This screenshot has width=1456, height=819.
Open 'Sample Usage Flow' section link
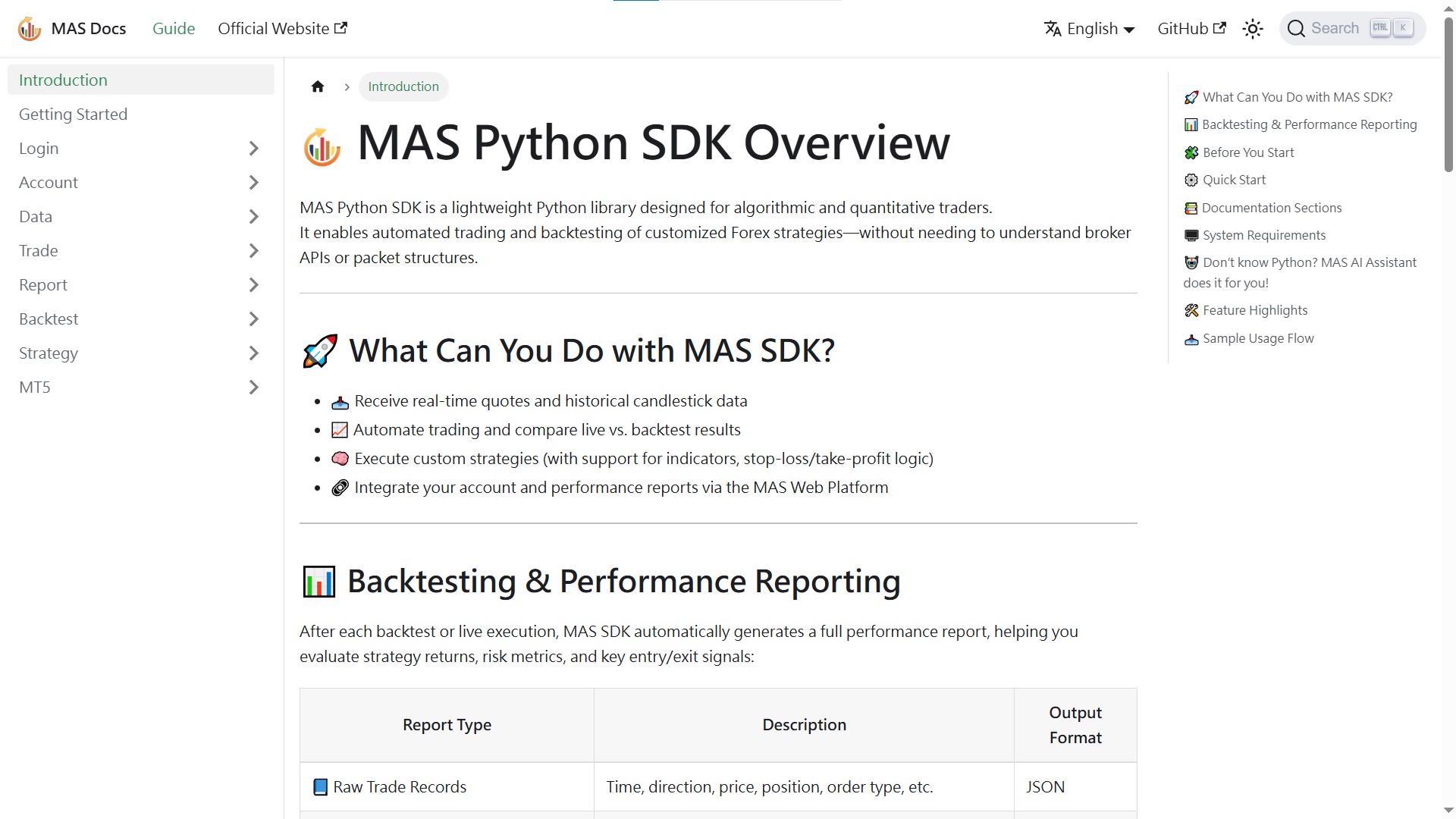pyautogui.click(x=1258, y=338)
